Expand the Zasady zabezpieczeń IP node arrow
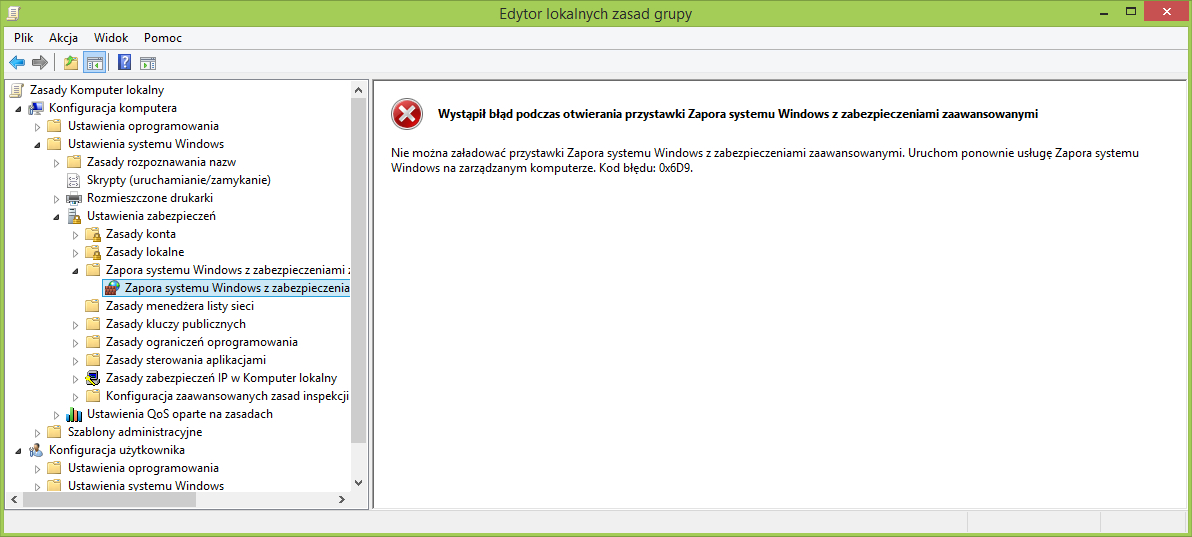 (75, 379)
